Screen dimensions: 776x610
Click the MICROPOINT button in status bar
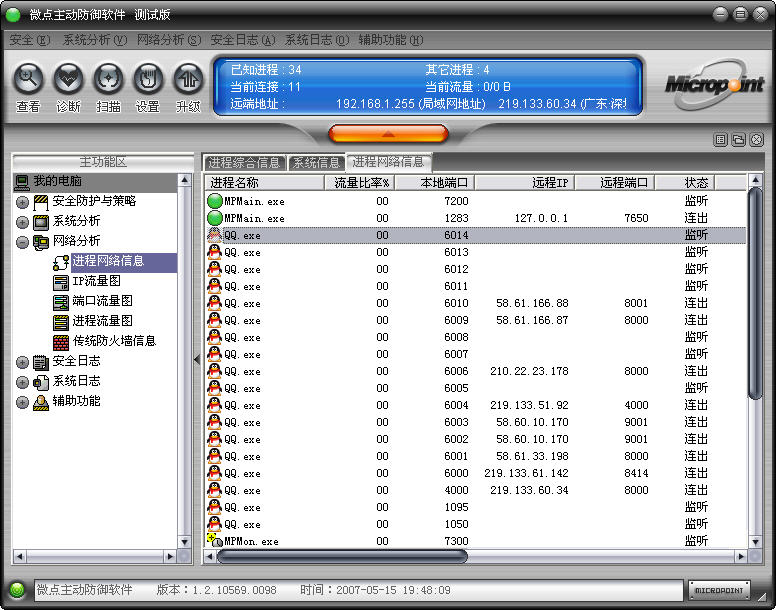(x=719, y=590)
